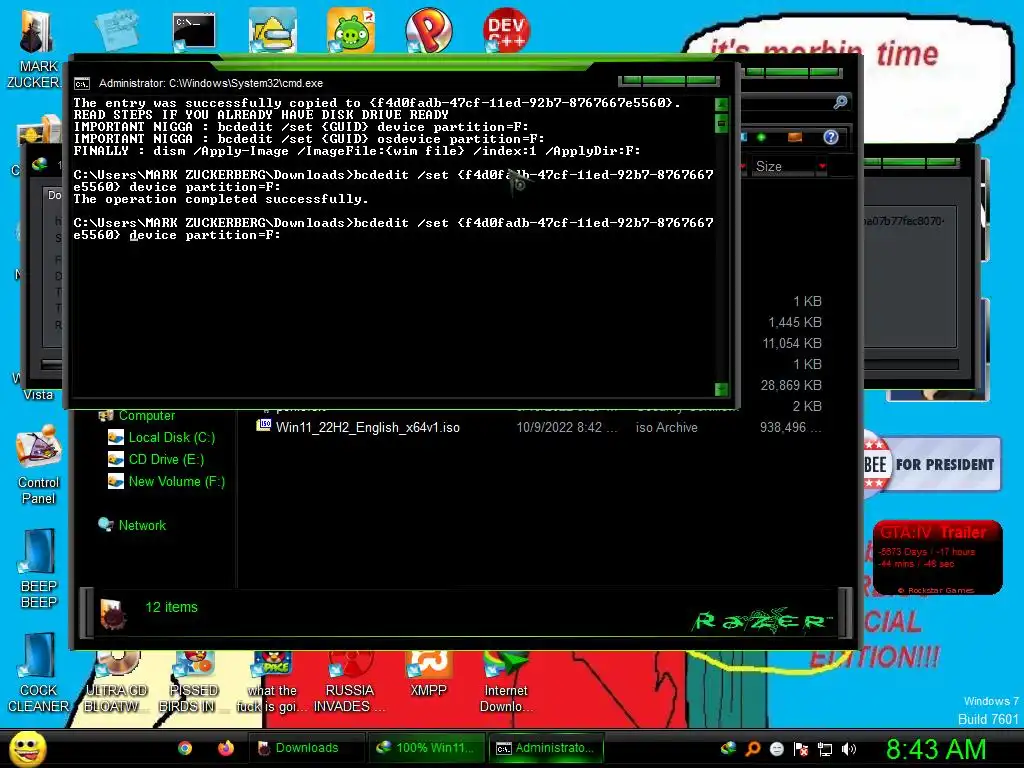This screenshot has height=768, width=1024.
Task: Click the round white tray icon
Action: click(x=776, y=748)
